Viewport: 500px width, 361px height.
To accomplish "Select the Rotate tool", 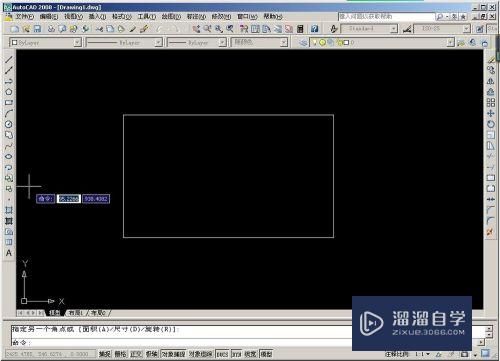I will point(491,124).
